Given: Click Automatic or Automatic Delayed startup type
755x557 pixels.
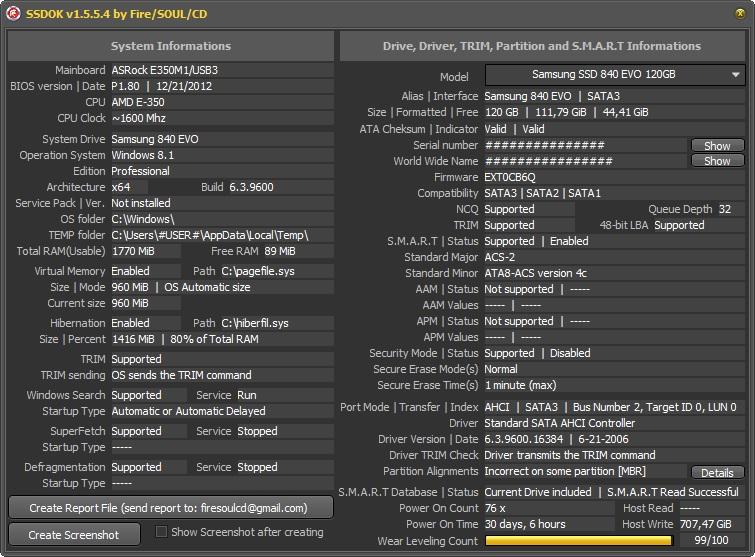Looking at the screenshot, I should click(x=188, y=411).
